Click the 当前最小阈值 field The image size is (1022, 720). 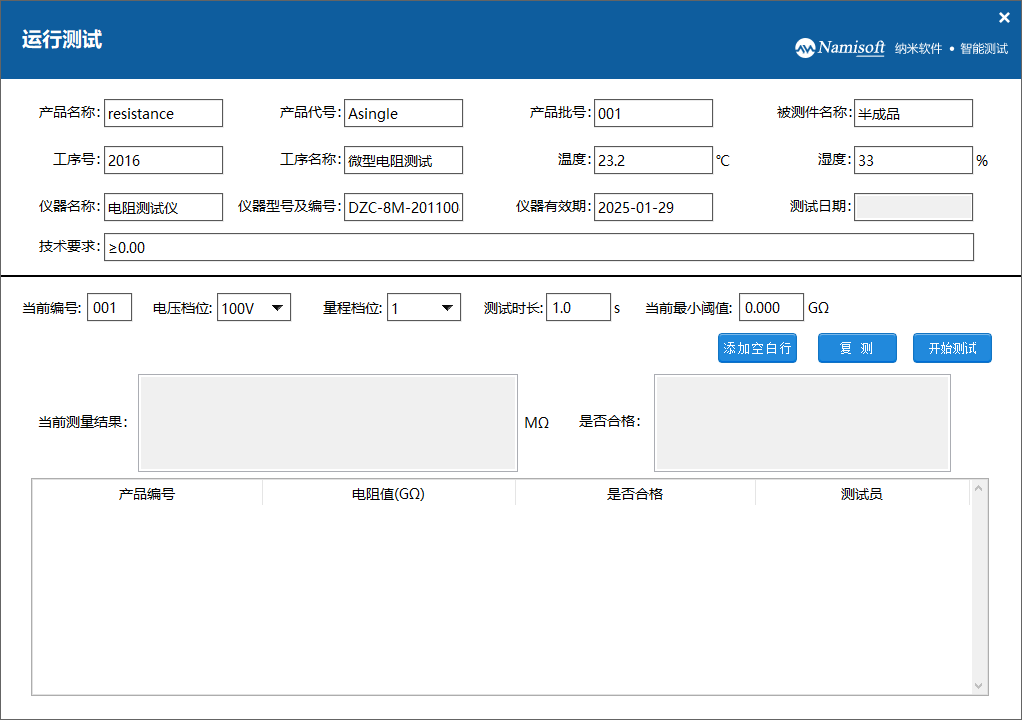771,307
